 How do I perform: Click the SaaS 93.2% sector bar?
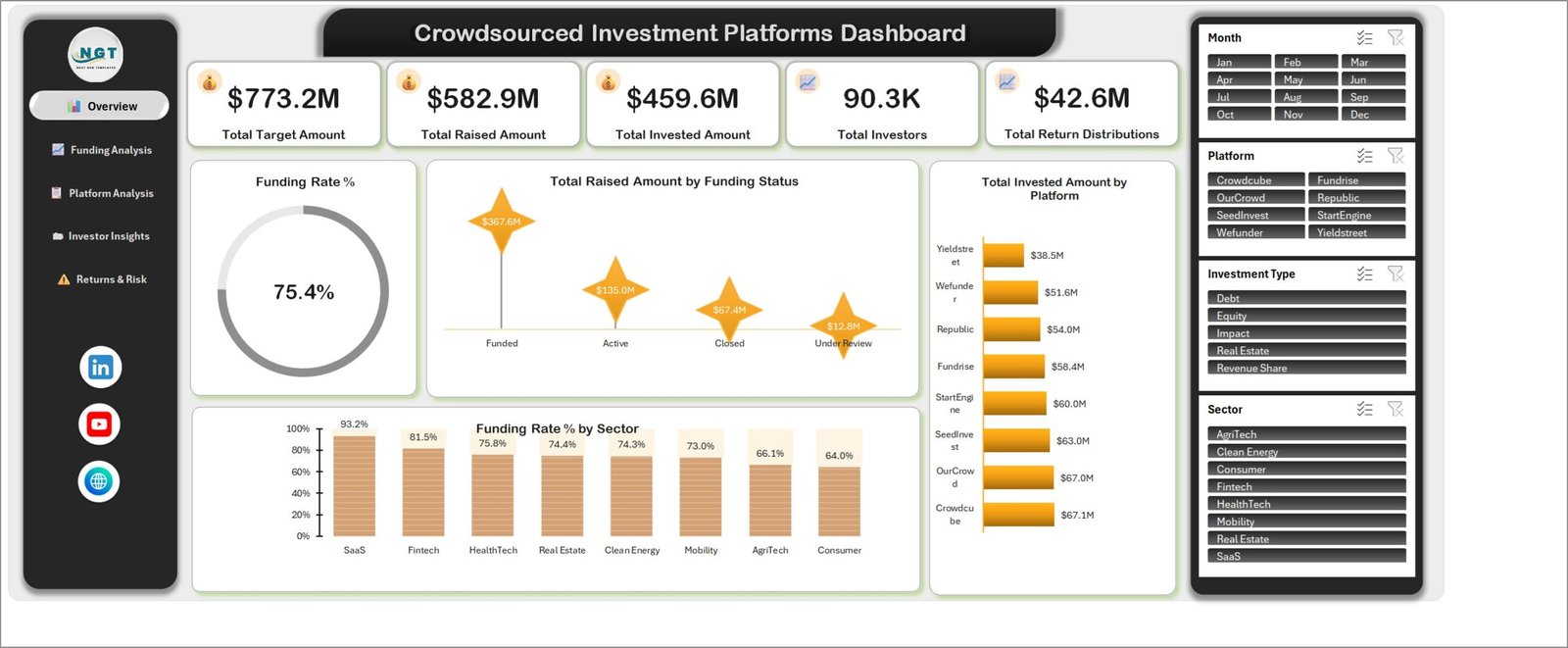tap(354, 485)
